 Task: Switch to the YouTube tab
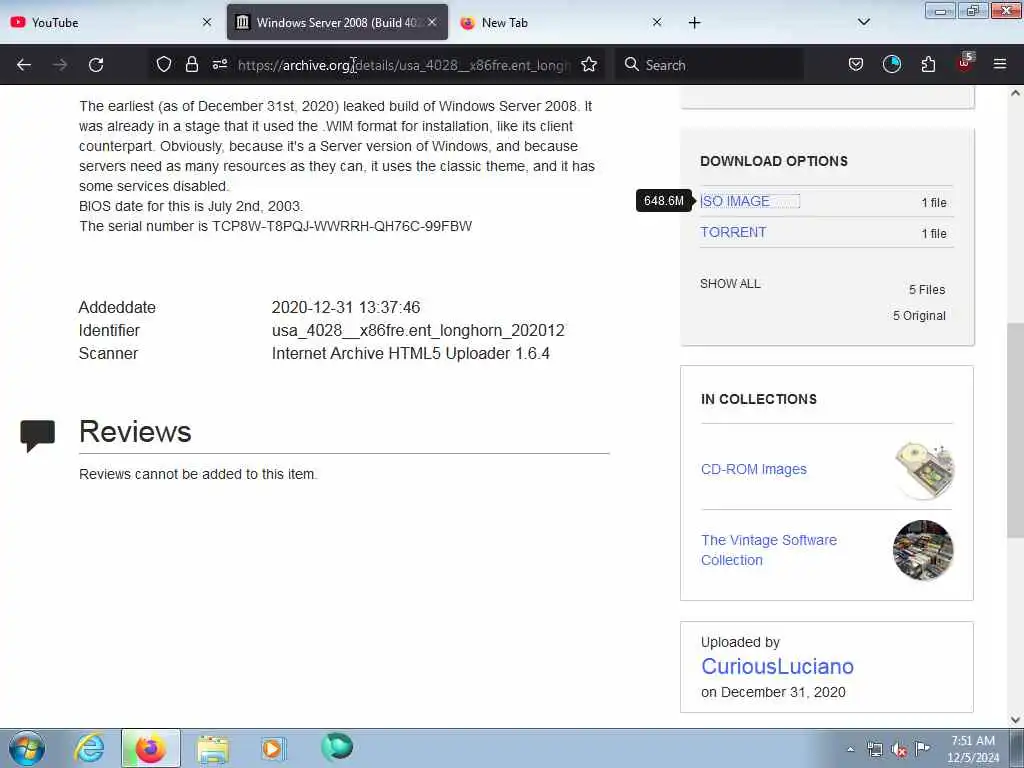click(x=111, y=23)
